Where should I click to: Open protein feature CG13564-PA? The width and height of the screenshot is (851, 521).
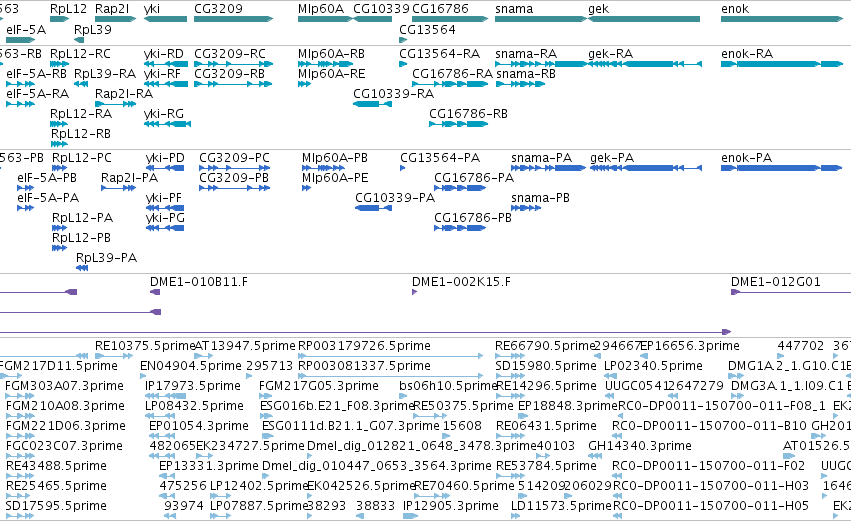pyautogui.click(x=403, y=168)
